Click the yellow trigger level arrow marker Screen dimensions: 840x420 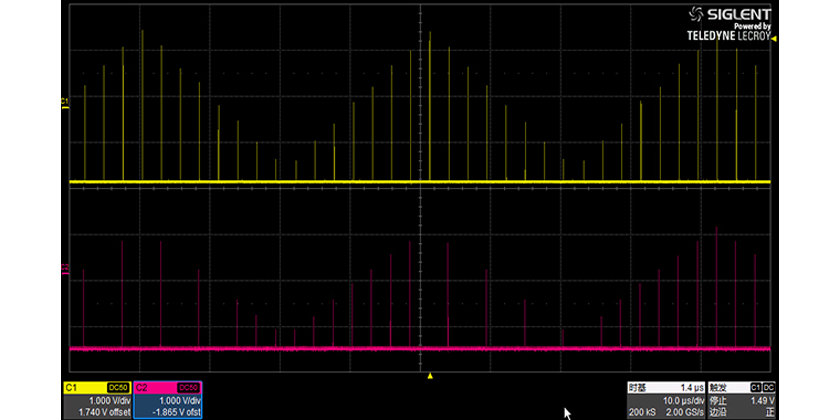(x=772, y=37)
